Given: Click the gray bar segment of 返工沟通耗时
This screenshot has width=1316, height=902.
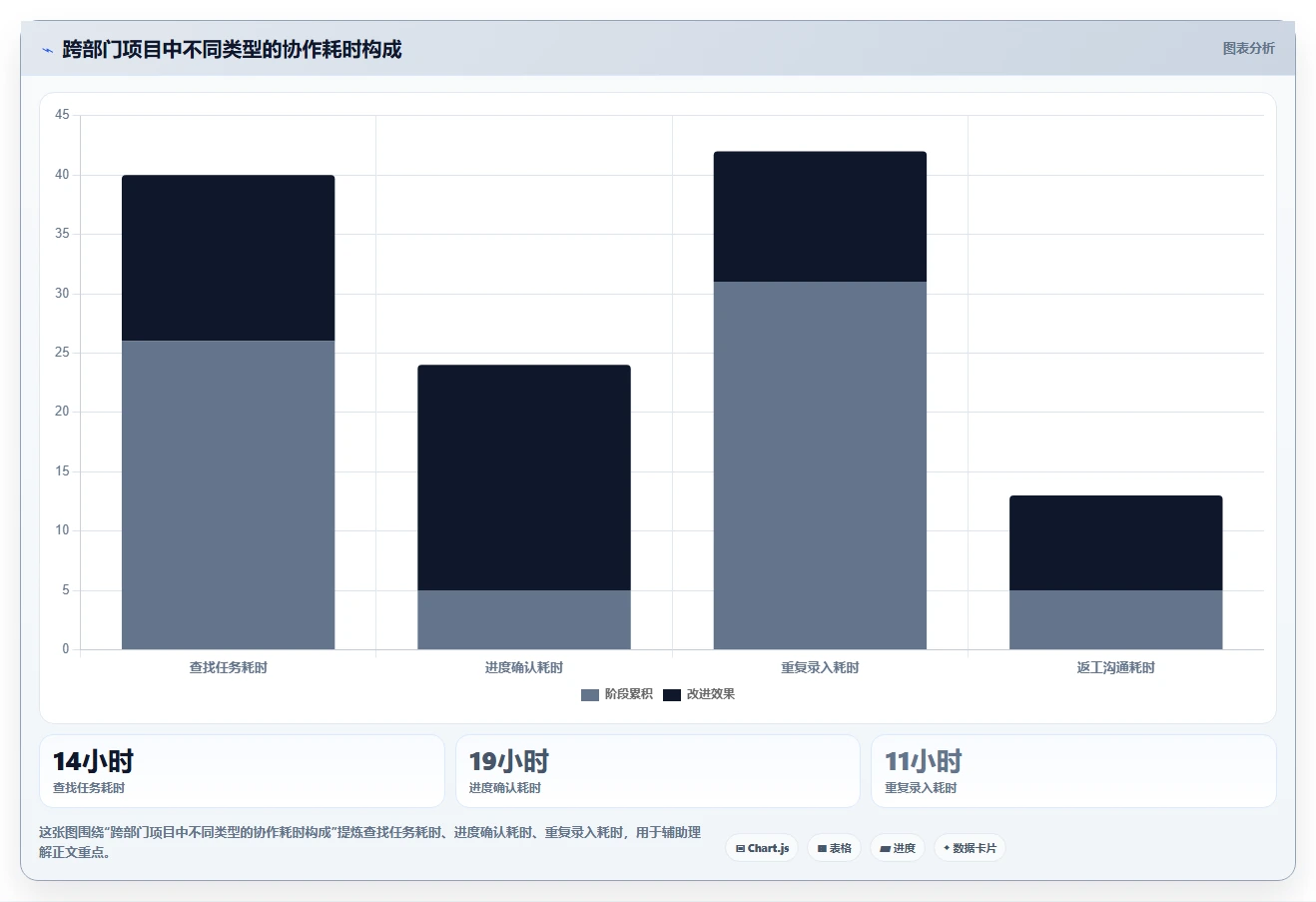Looking at the screenshot, I should coord(1115,620).
